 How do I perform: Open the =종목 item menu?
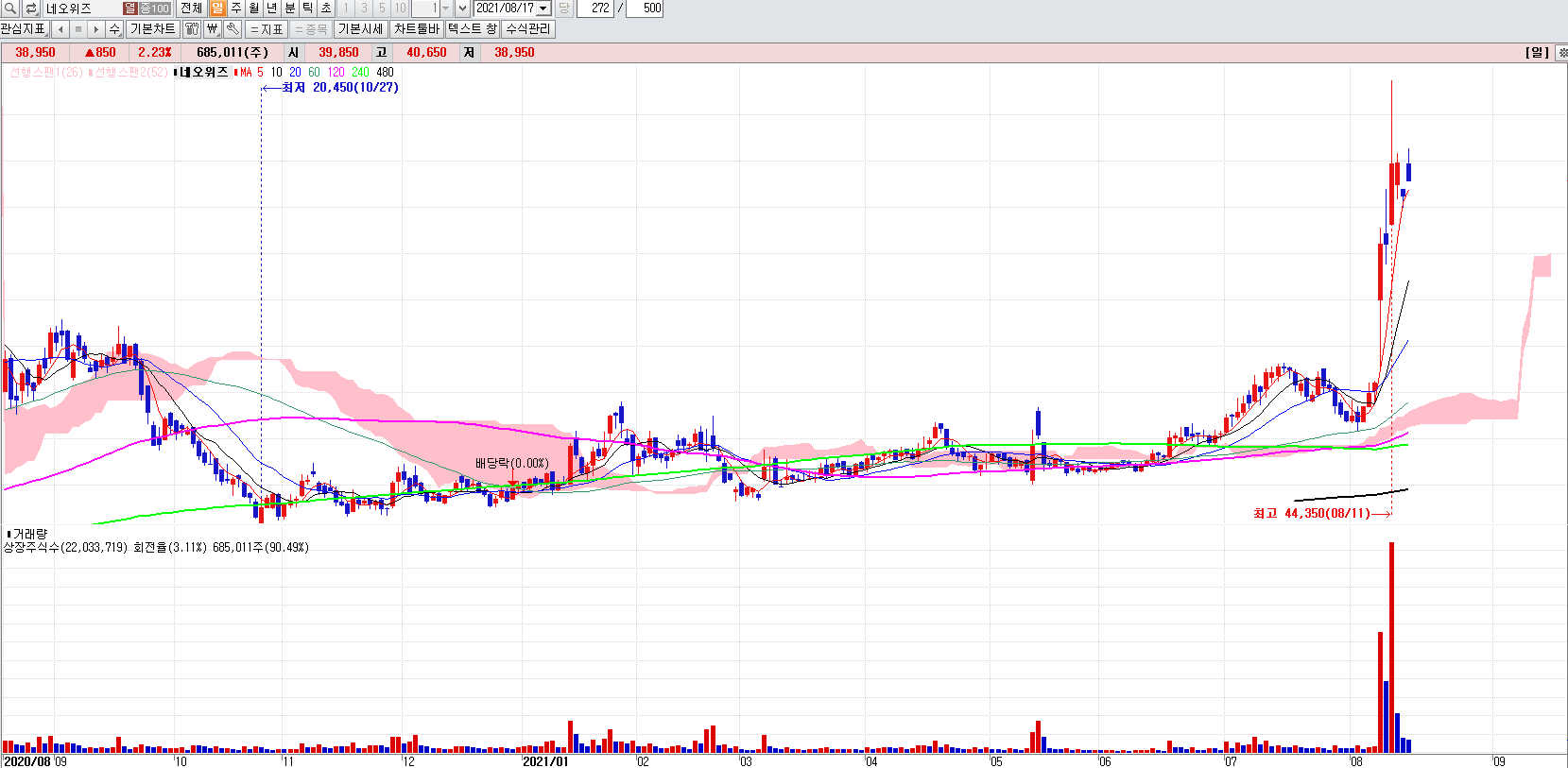[x=311, y=29]
